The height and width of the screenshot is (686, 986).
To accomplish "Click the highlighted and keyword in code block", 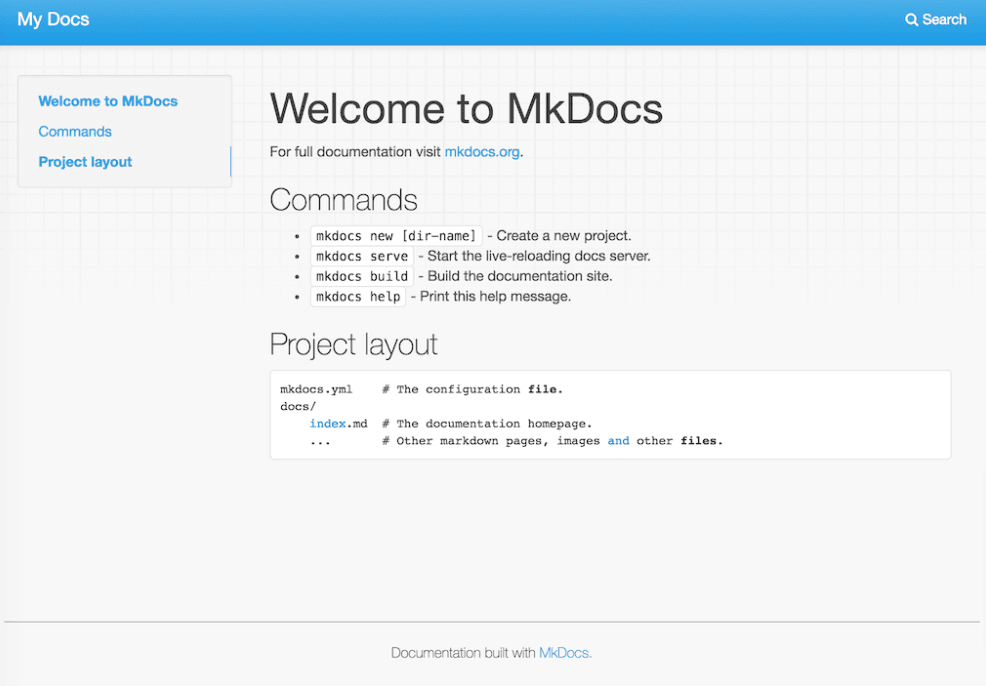I will tap(618, 440).
